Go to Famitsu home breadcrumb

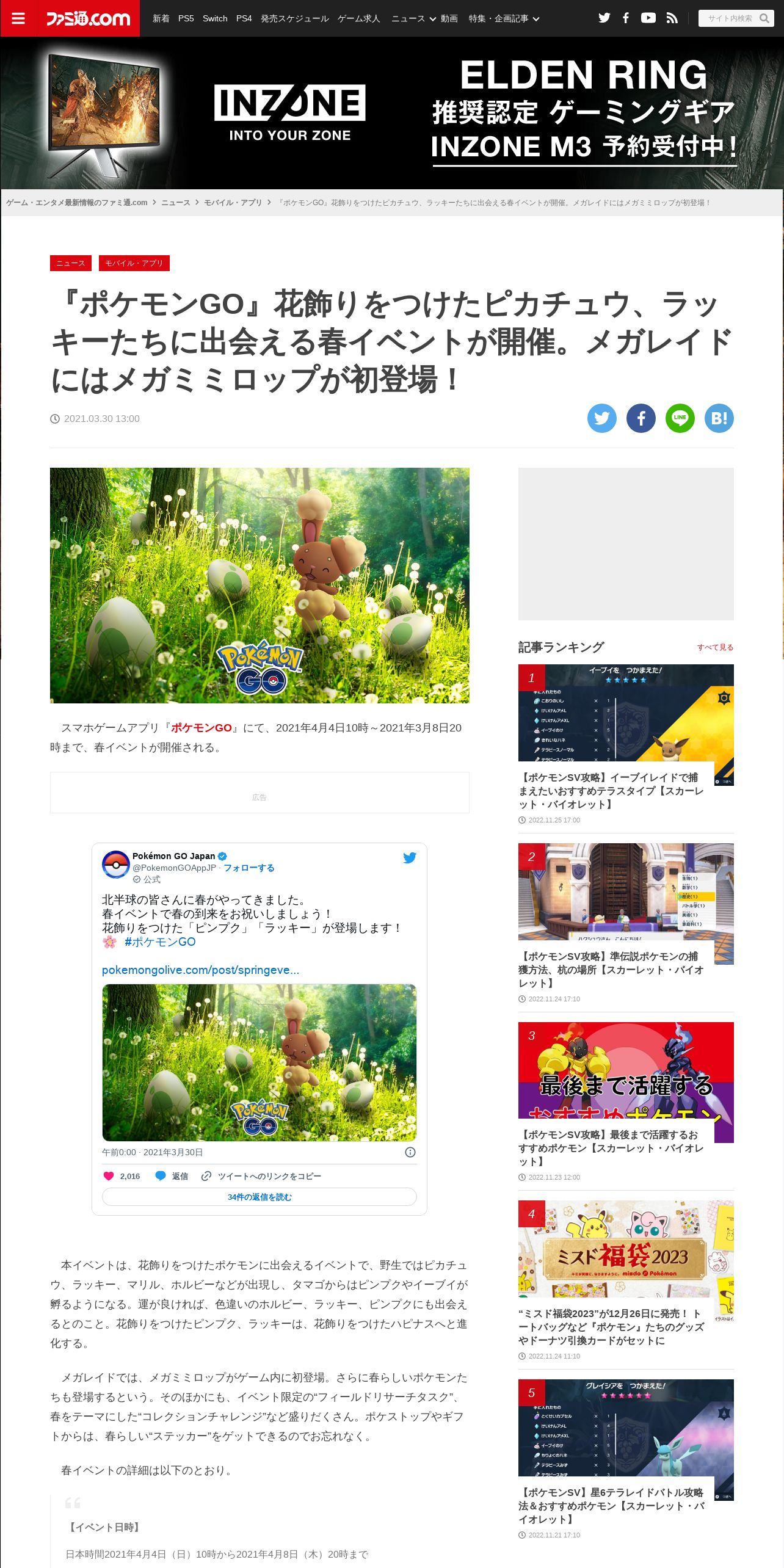tap(77, 203)
